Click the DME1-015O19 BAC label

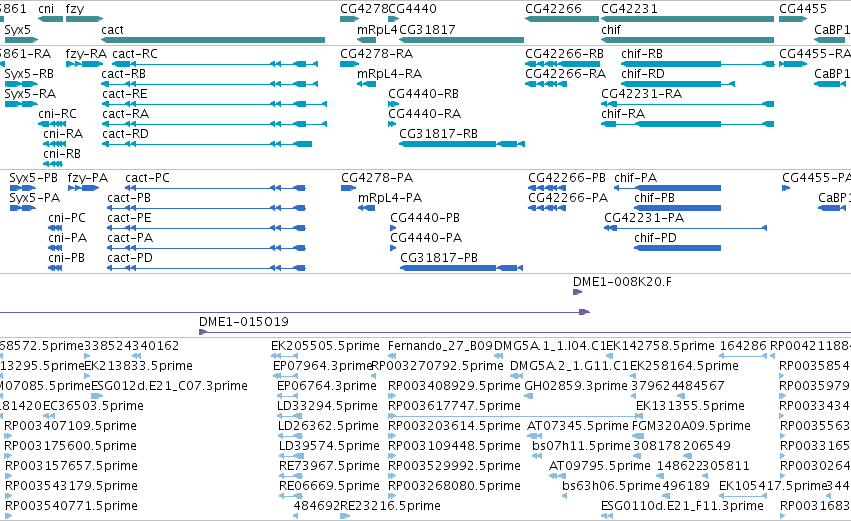(244, 322)
